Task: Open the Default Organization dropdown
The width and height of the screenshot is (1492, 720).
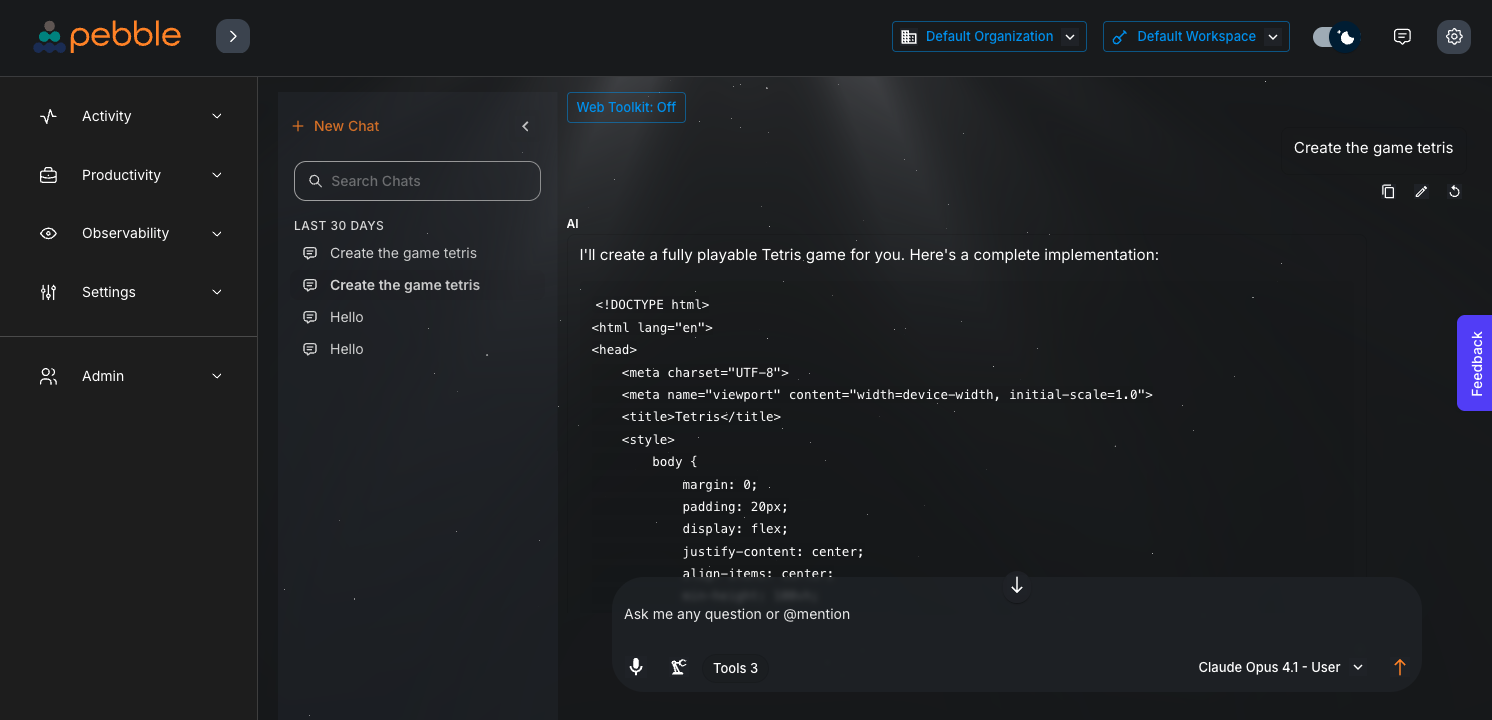Action: point(988,37)
